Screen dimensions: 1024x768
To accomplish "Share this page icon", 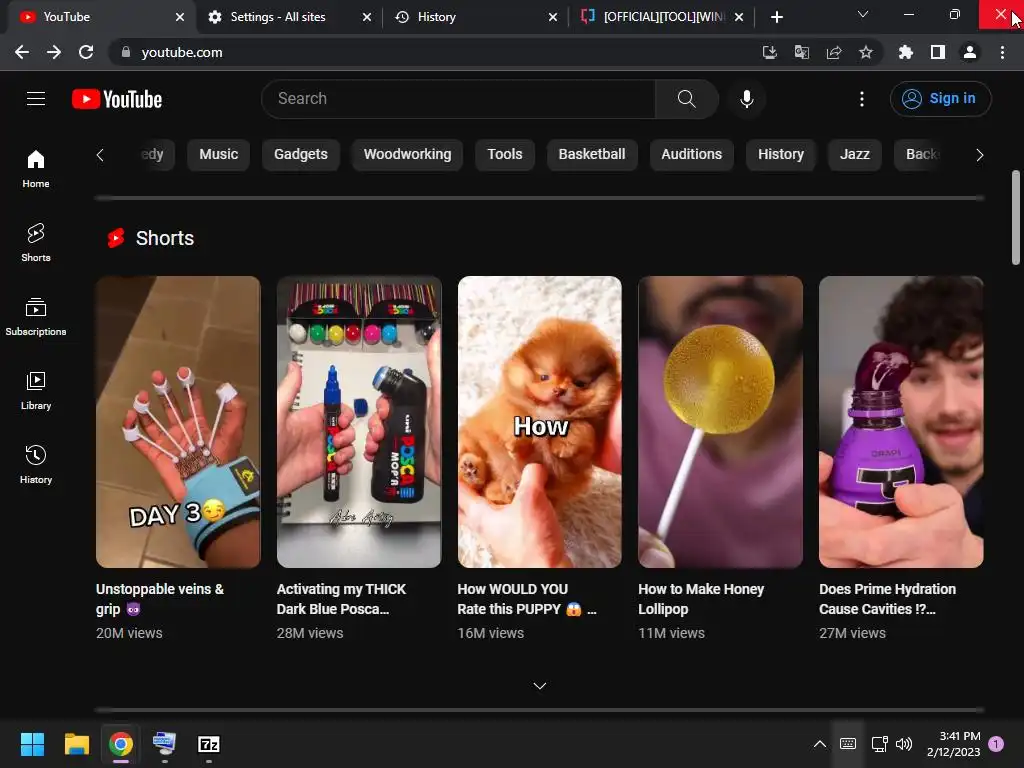I will [833, 52].
